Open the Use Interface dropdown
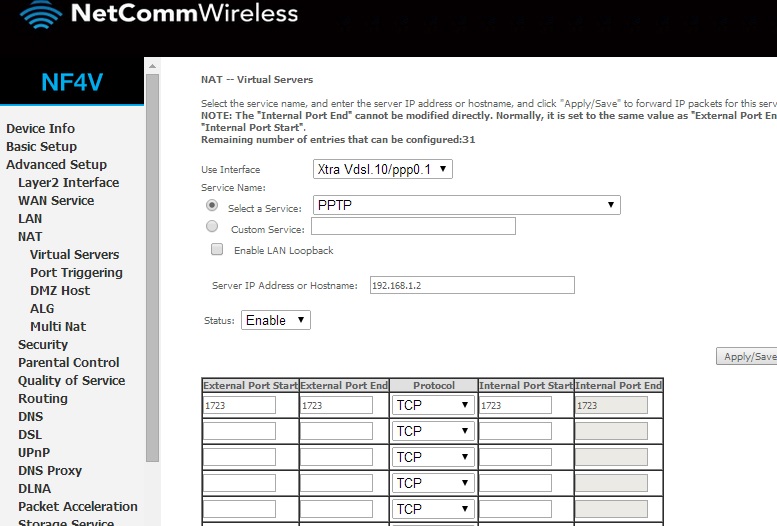Screen dimensions: 777x526 (x=382, y=169)
